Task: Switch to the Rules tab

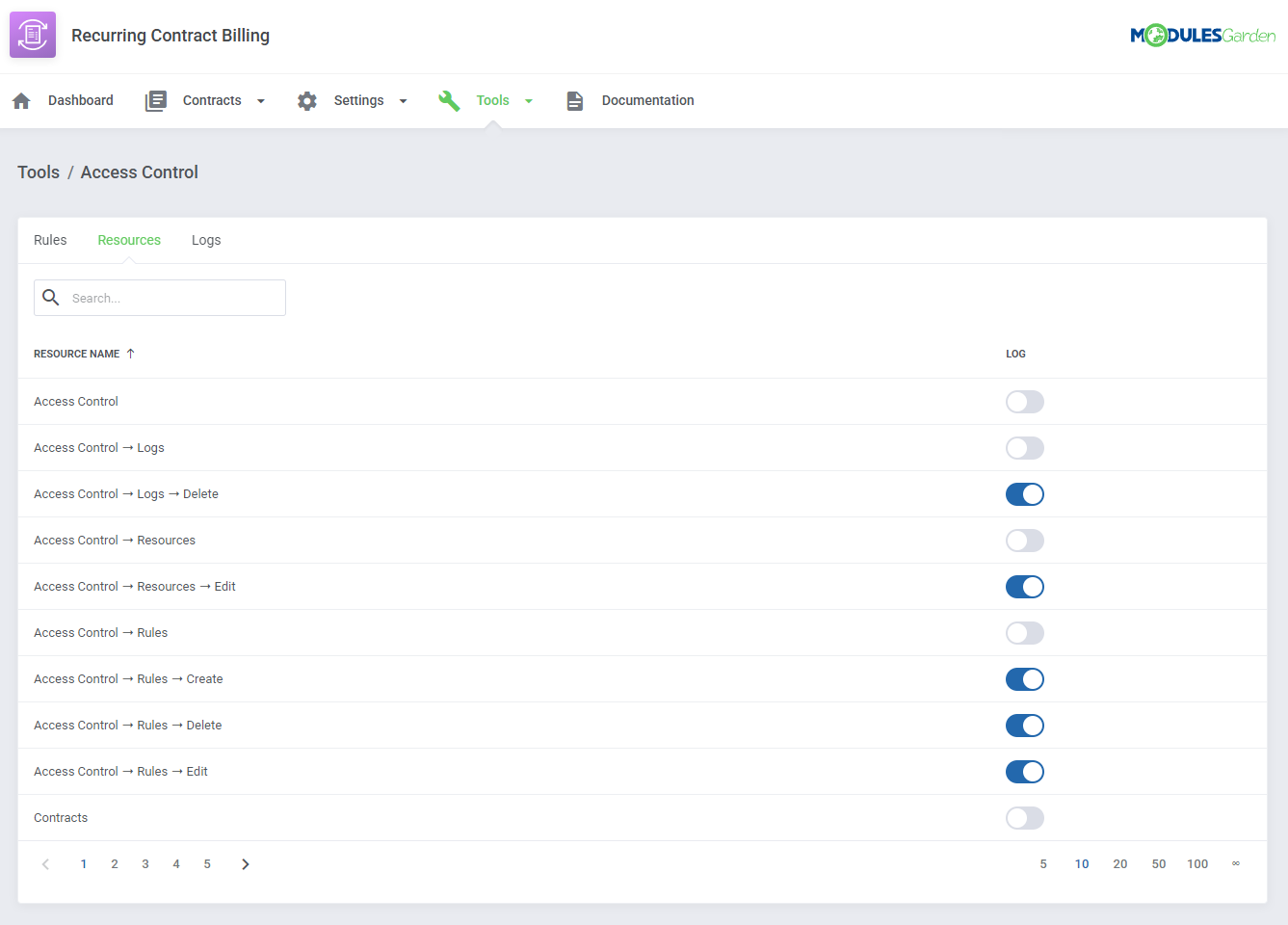Action: [50, 240]
